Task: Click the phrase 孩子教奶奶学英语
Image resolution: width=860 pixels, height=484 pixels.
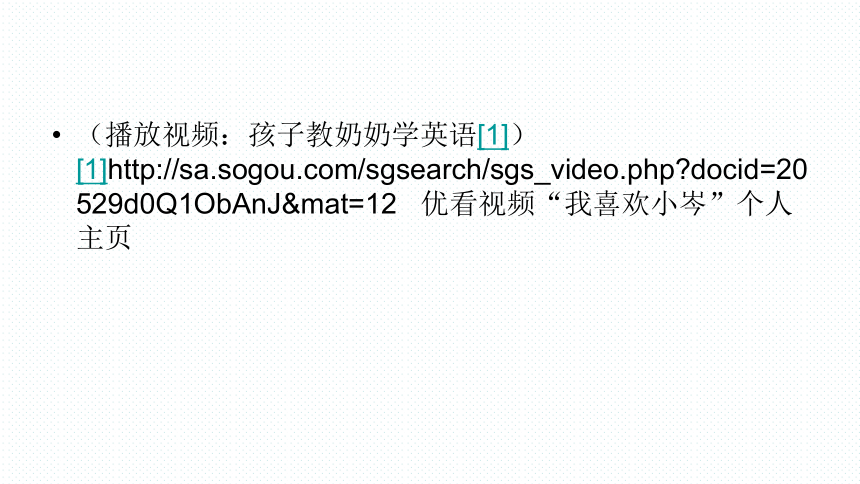Action: [363, 135]
